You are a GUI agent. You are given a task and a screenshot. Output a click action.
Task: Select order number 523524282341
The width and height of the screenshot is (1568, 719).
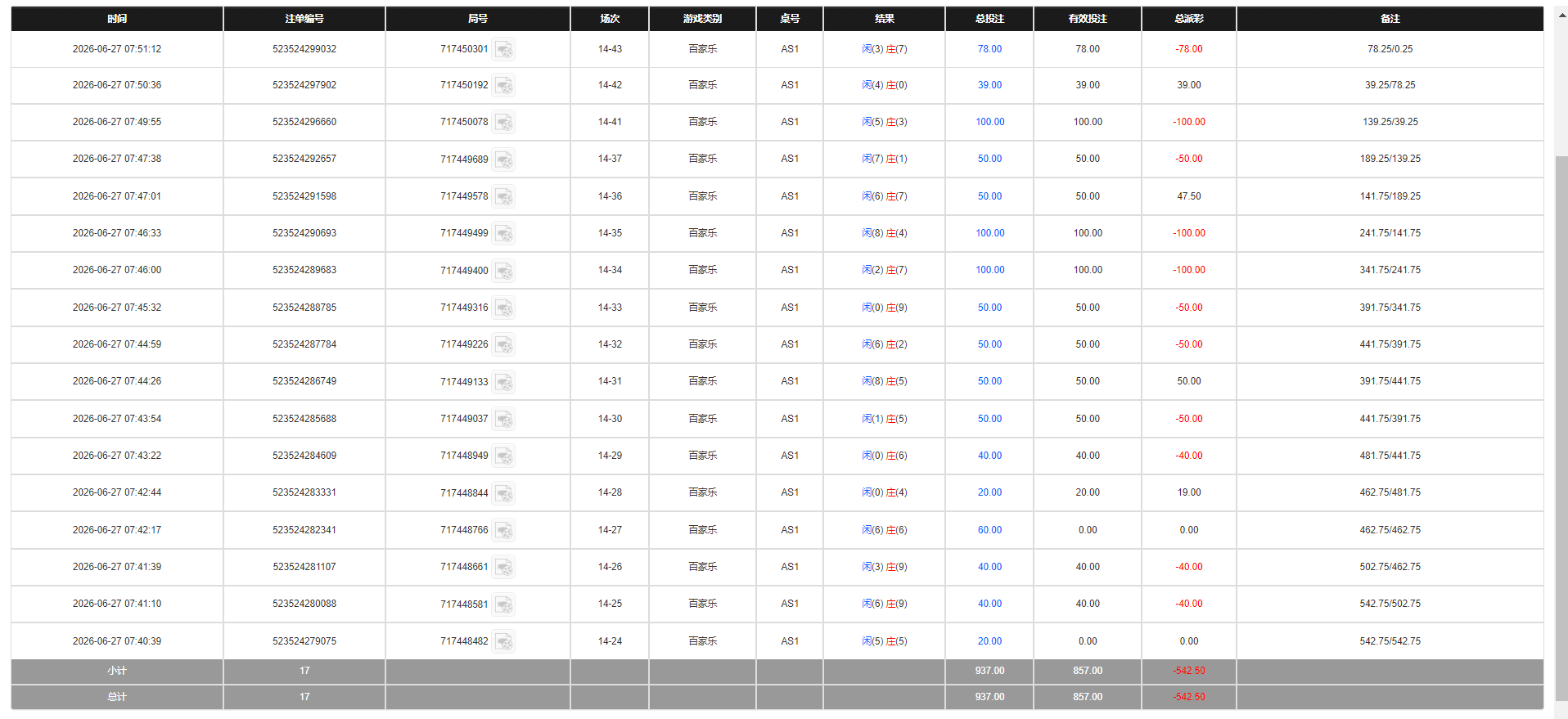click(304, 530)
